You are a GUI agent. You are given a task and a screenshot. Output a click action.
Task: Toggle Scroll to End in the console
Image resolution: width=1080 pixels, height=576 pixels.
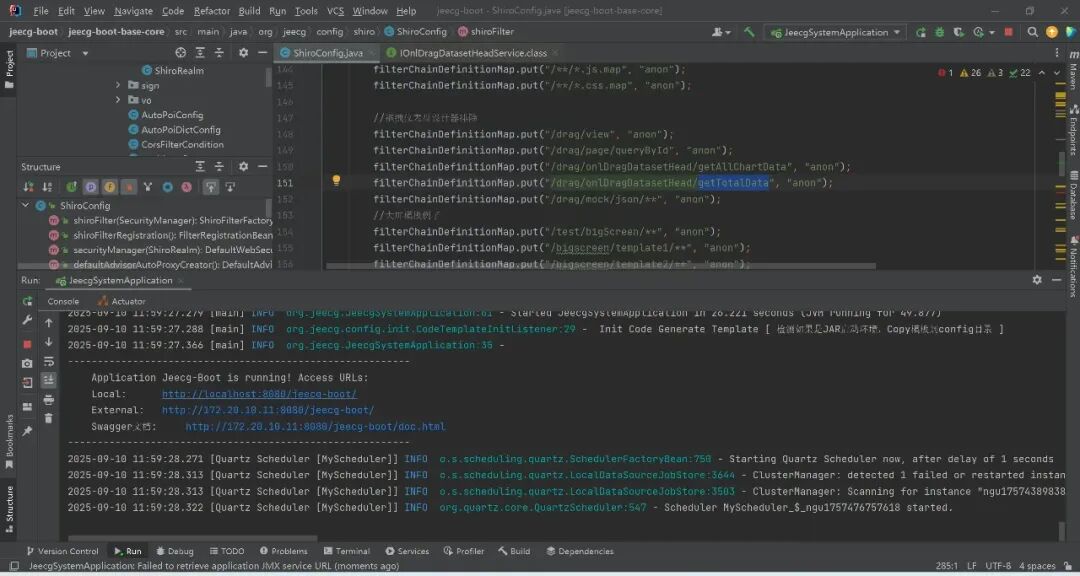48,380
